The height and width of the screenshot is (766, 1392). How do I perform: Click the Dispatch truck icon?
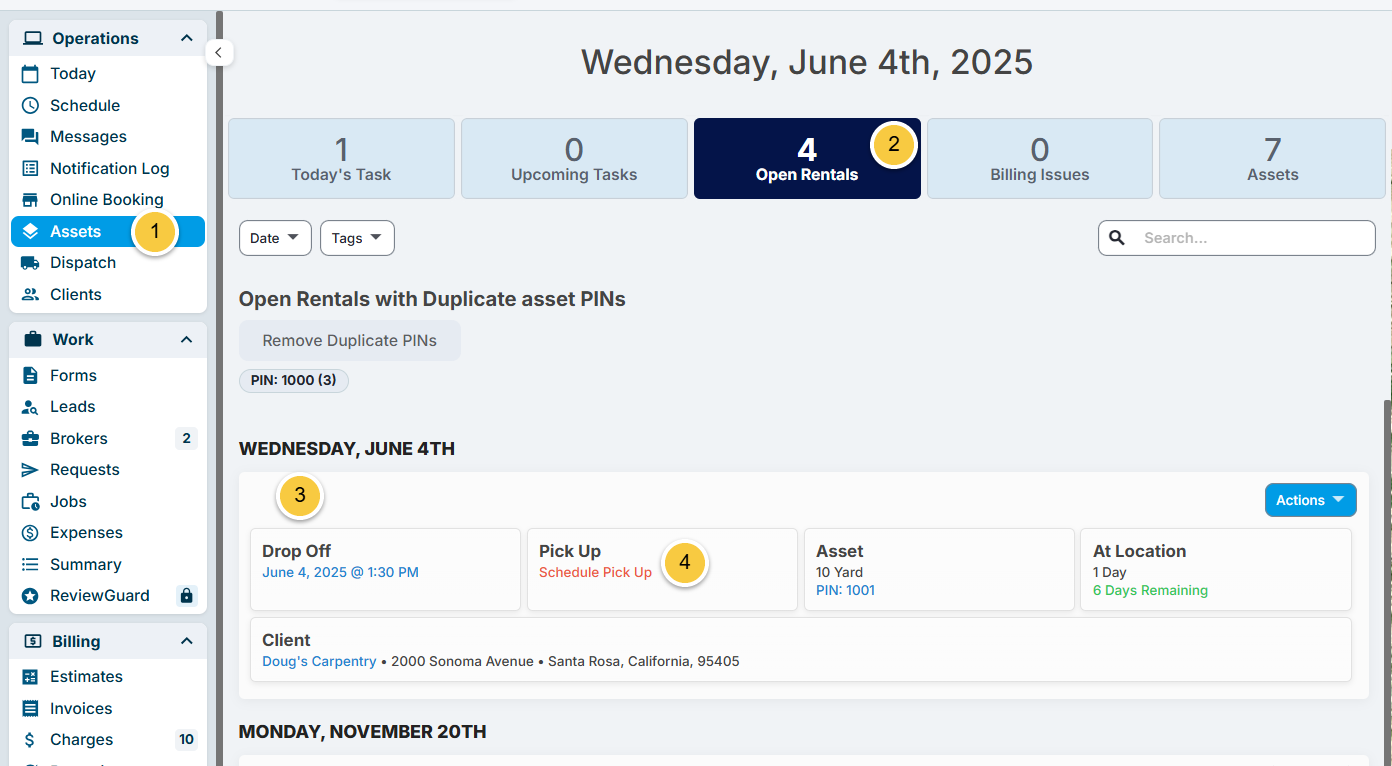tap(31, 263)
